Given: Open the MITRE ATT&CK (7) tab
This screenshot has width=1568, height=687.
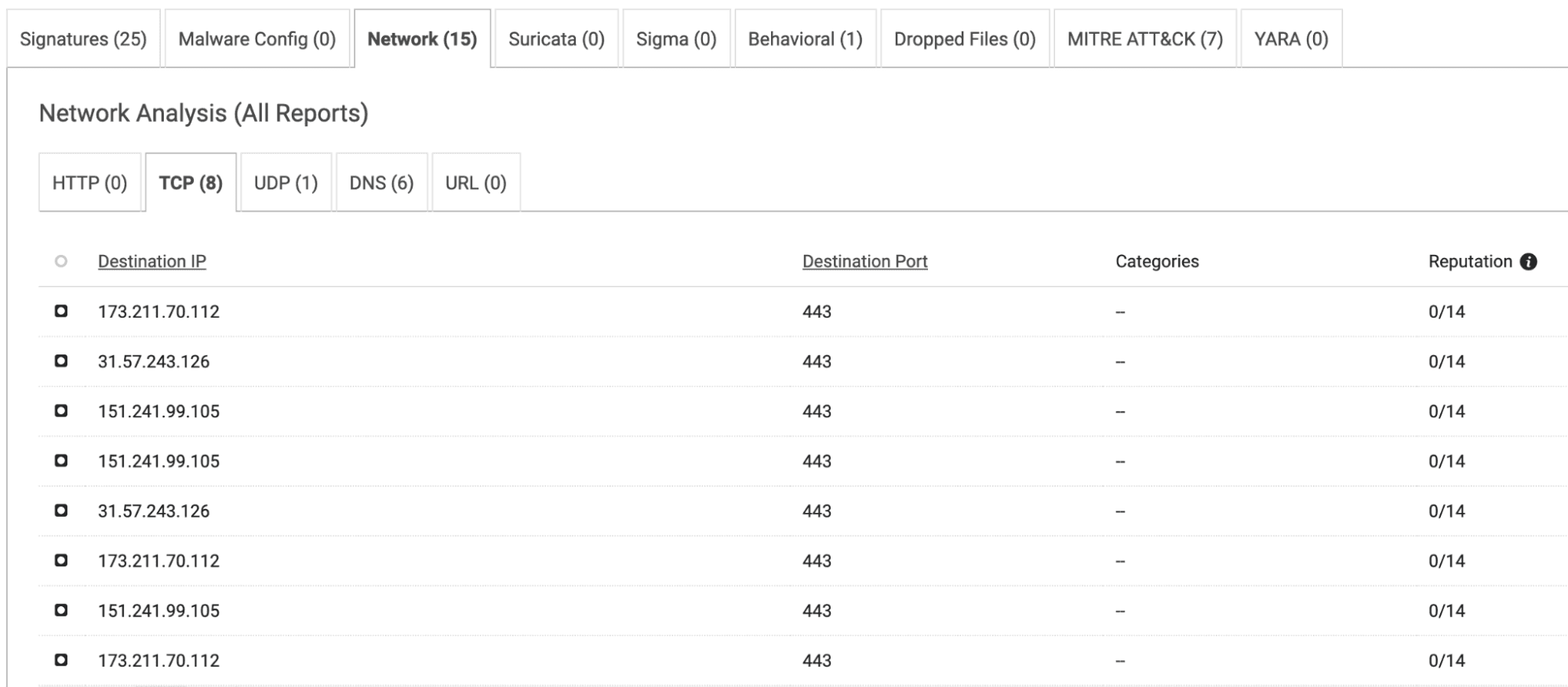Looking at the screenshot, I should click(x=1144, y=37).
